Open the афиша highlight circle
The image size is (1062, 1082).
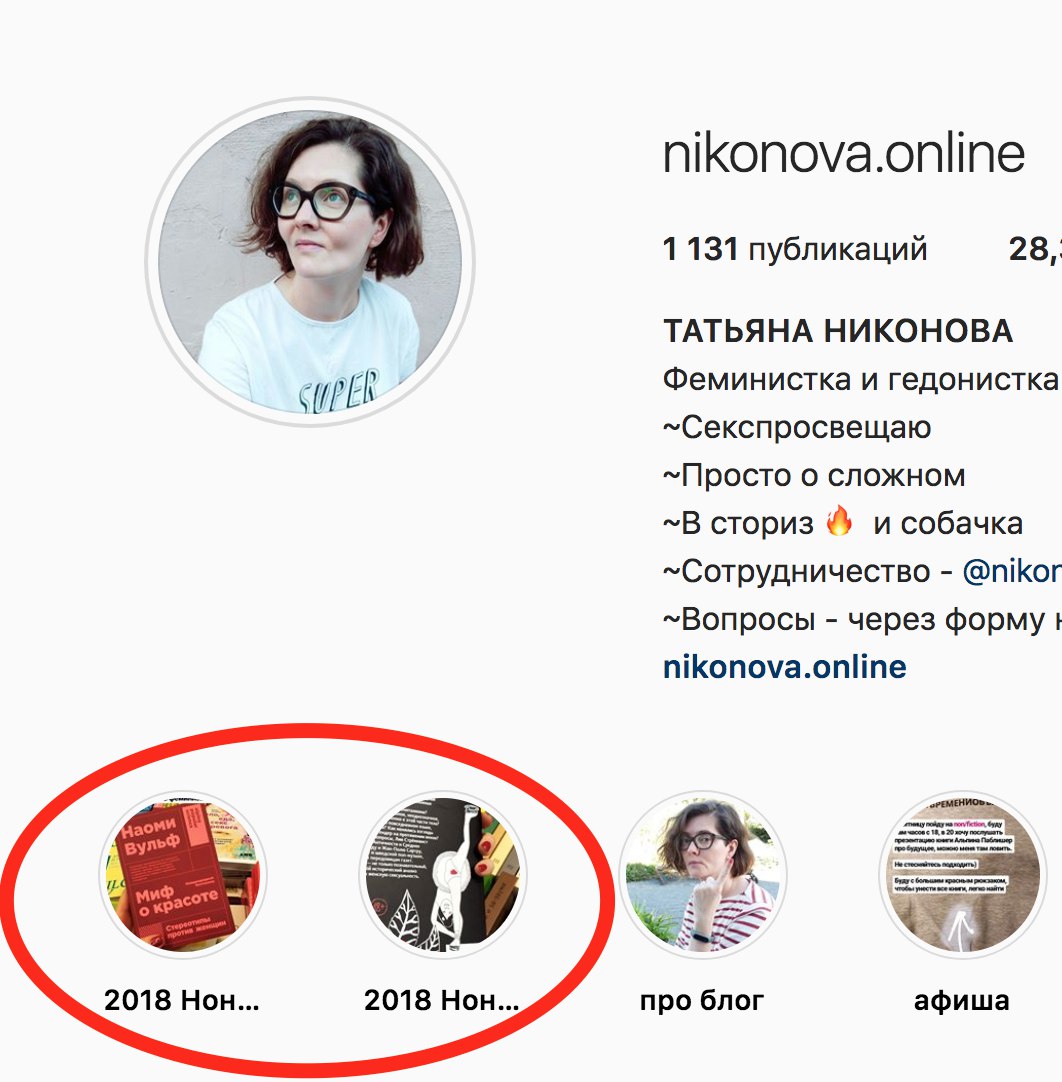point(963,874)
